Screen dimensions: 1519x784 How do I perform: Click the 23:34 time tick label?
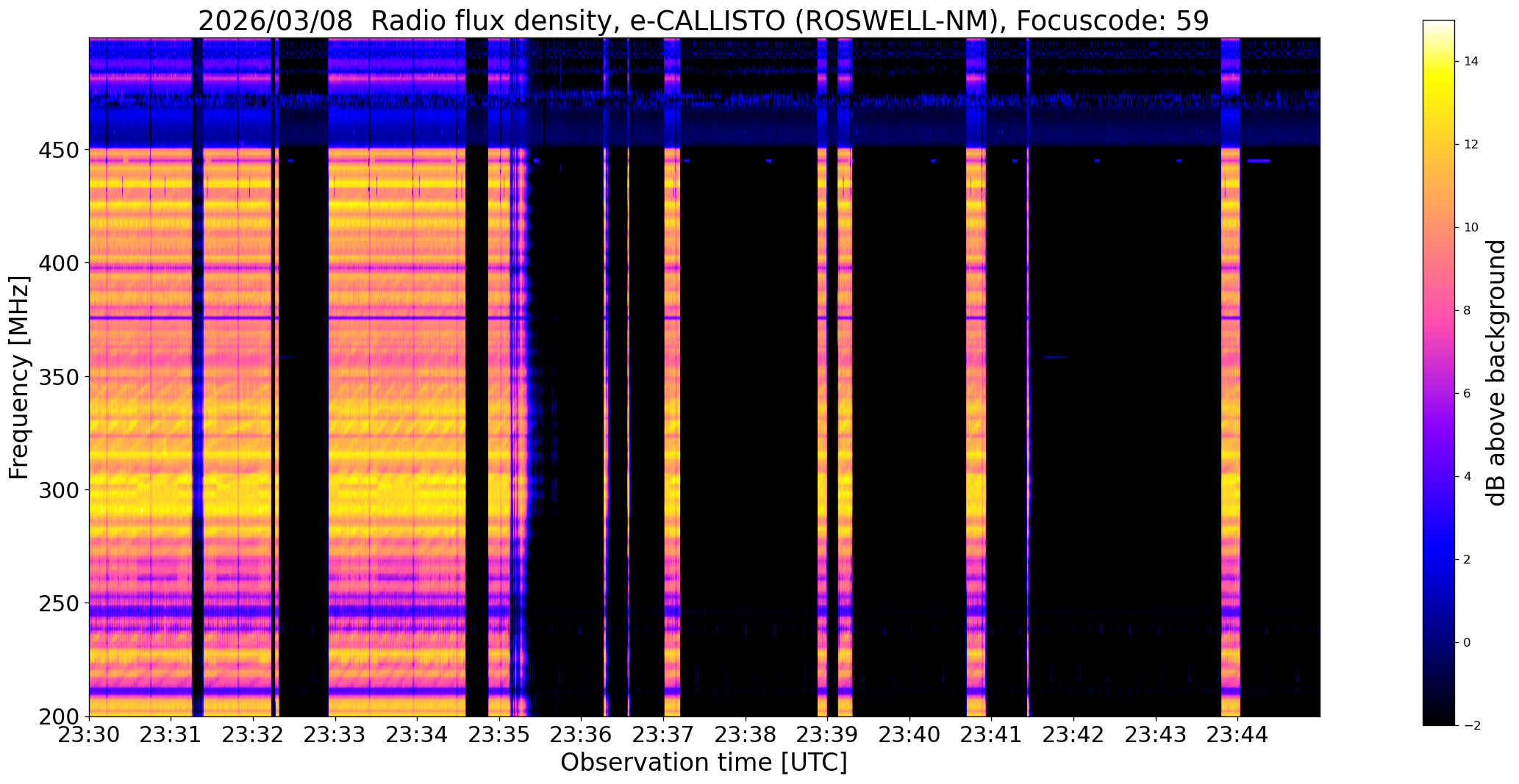click(x=418, y=735)
